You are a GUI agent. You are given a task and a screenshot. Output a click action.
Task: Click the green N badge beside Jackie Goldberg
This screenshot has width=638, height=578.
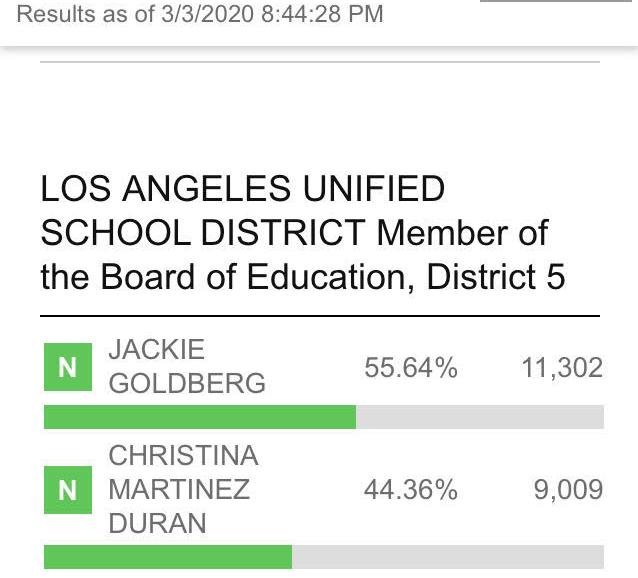(68, 367)
